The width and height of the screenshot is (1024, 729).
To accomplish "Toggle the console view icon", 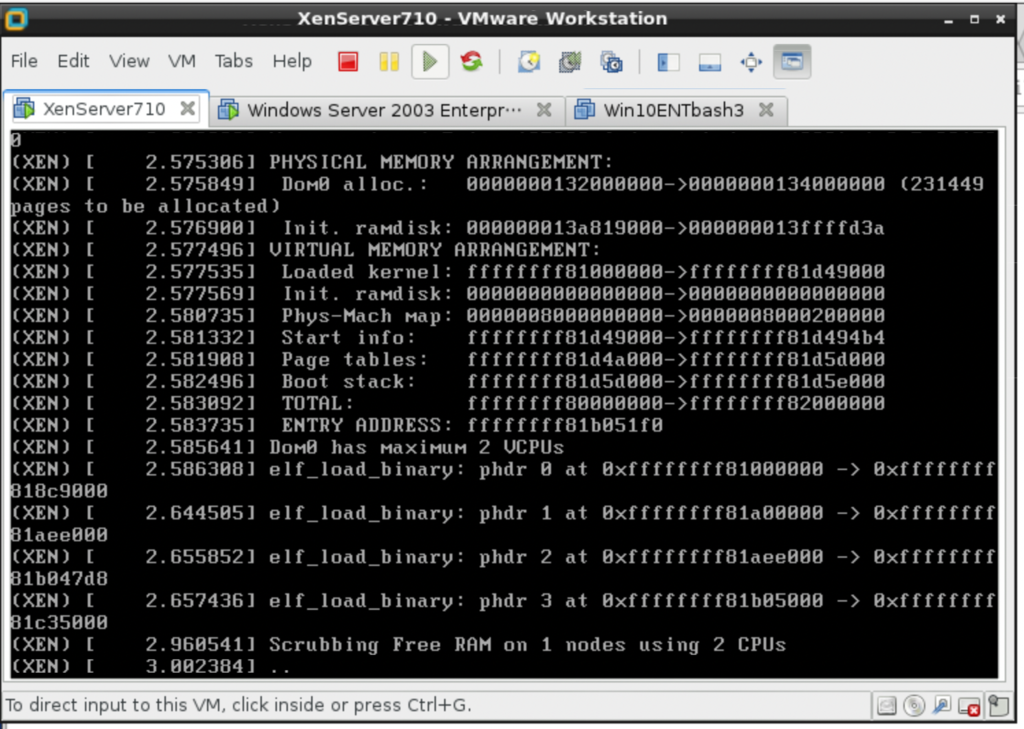I will (792, 62).
